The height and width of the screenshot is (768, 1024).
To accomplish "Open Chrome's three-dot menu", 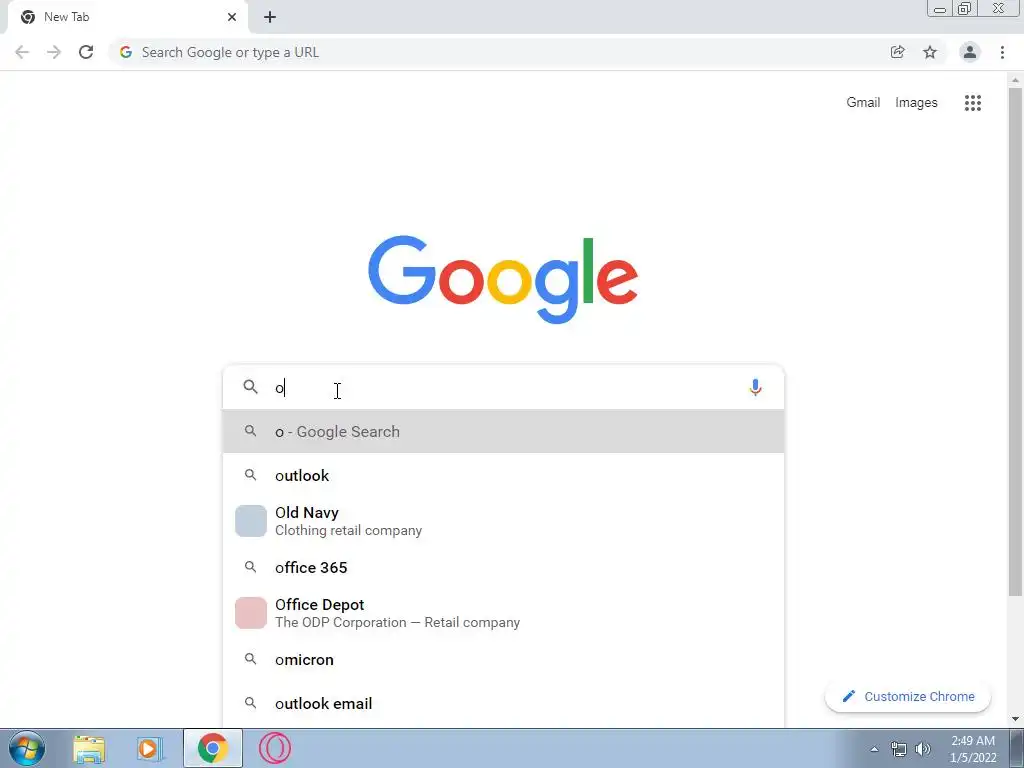I will [1002, 52].
